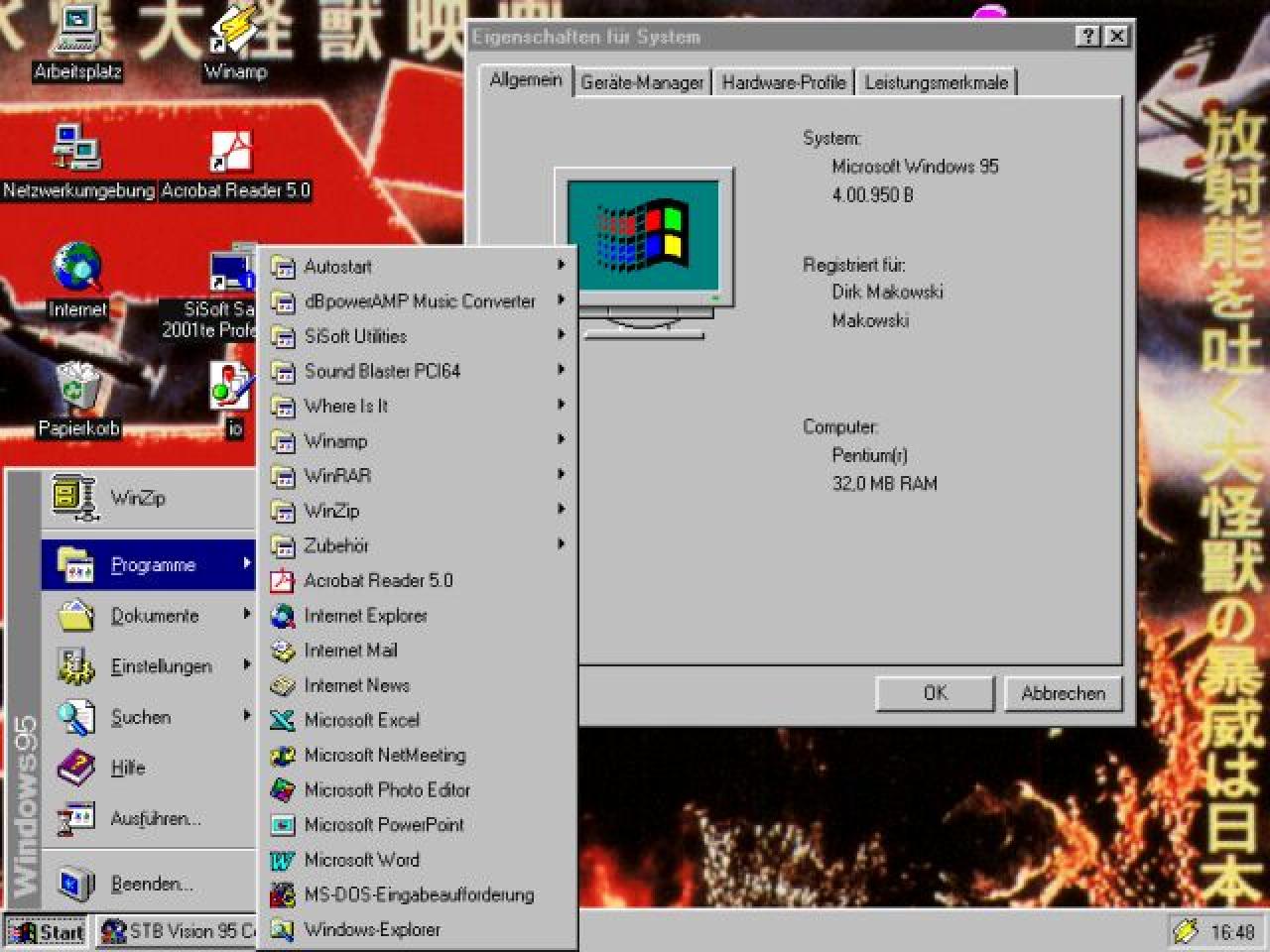Expand dBpowerAMP Music Converter submenu arrow

tap(561, 299)
